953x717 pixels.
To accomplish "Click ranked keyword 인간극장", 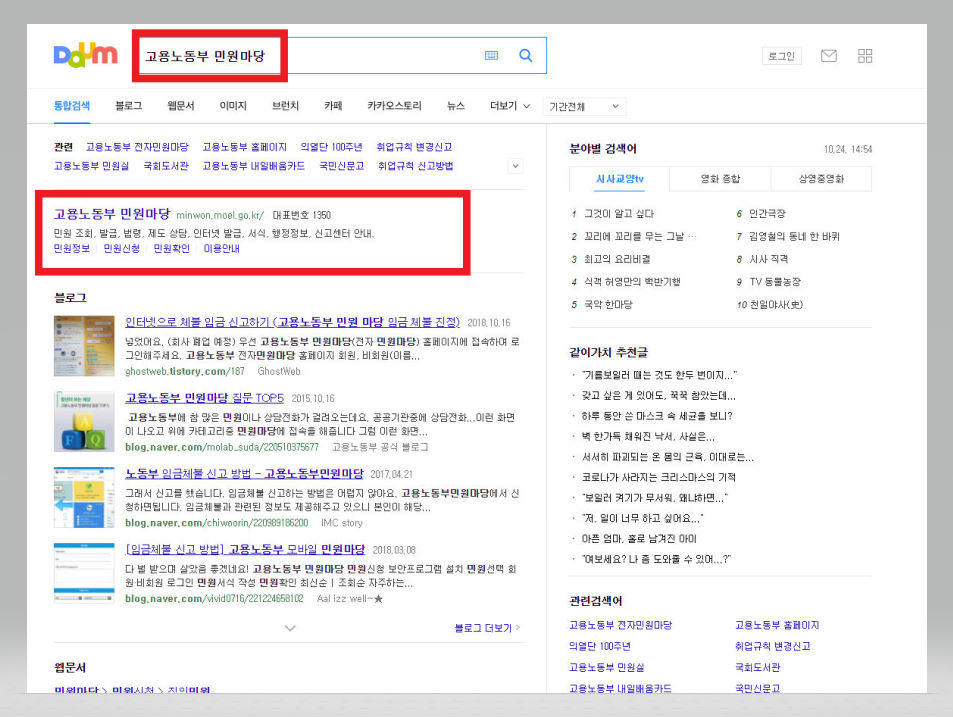I will click(767, 213).
